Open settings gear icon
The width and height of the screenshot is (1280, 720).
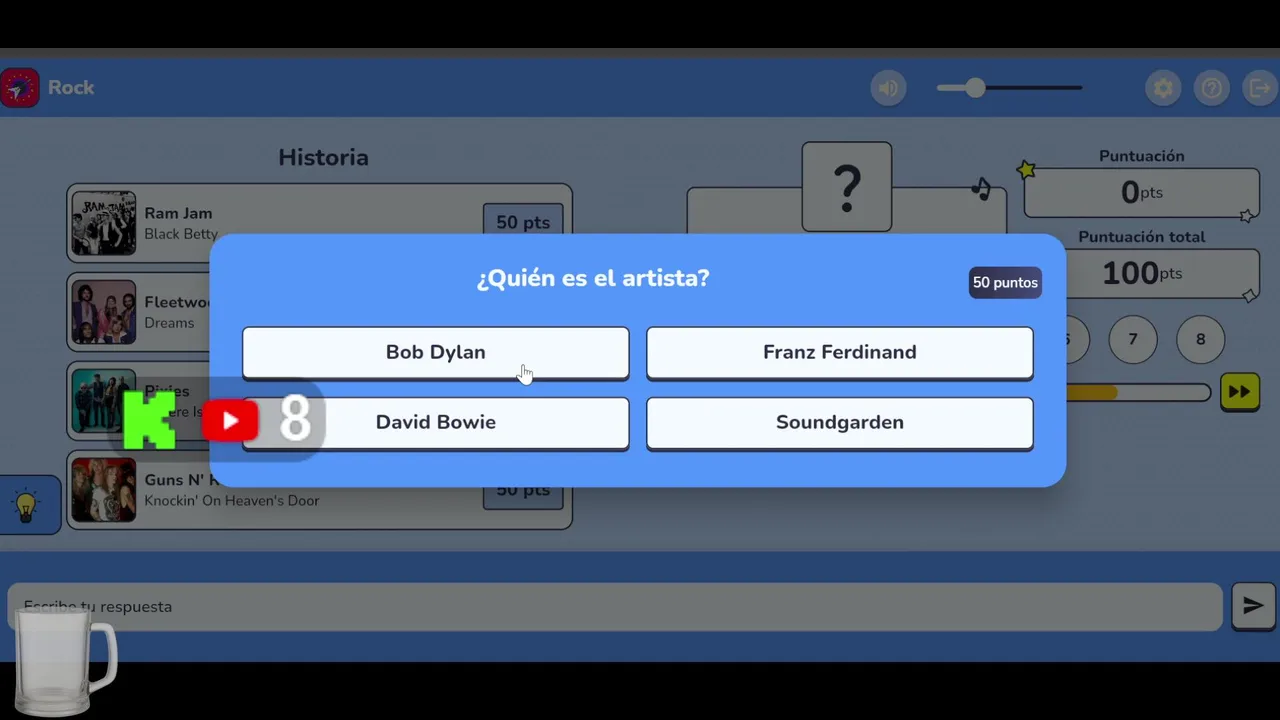1163,88
